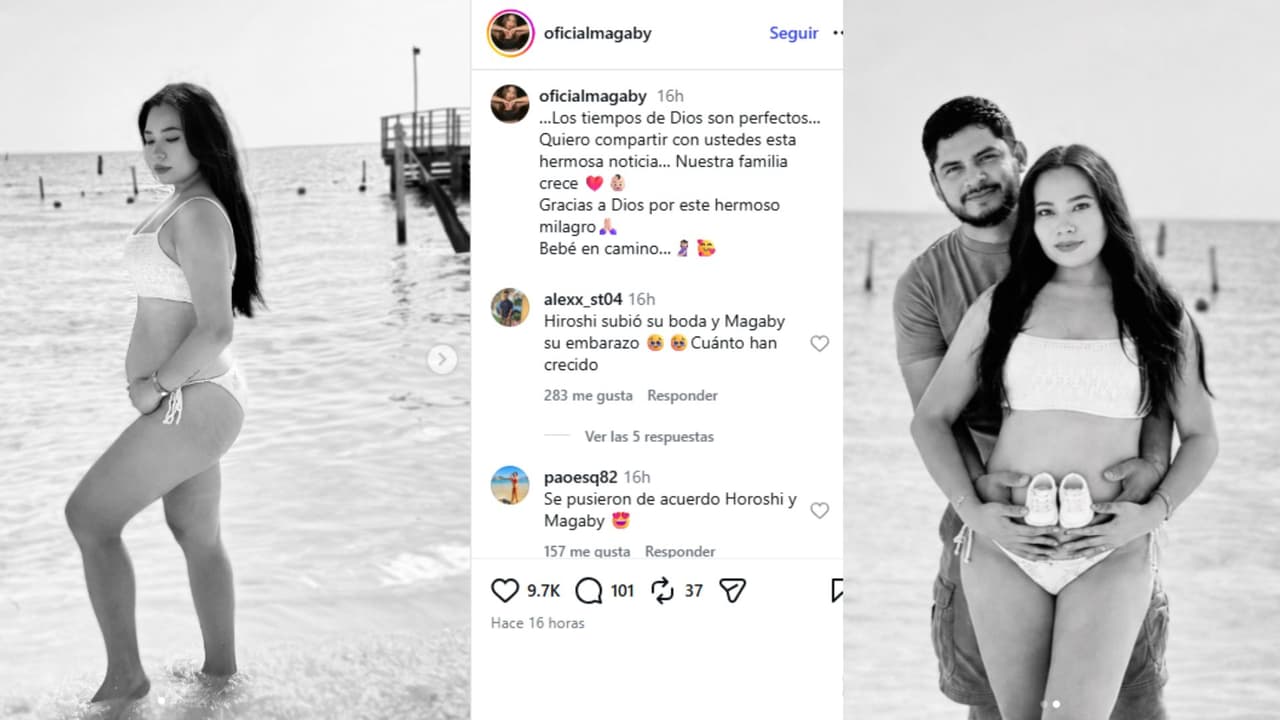The image size is (1280, 720).
Task: Open comments via the speech bubble icon
Action: coord(589,591)
